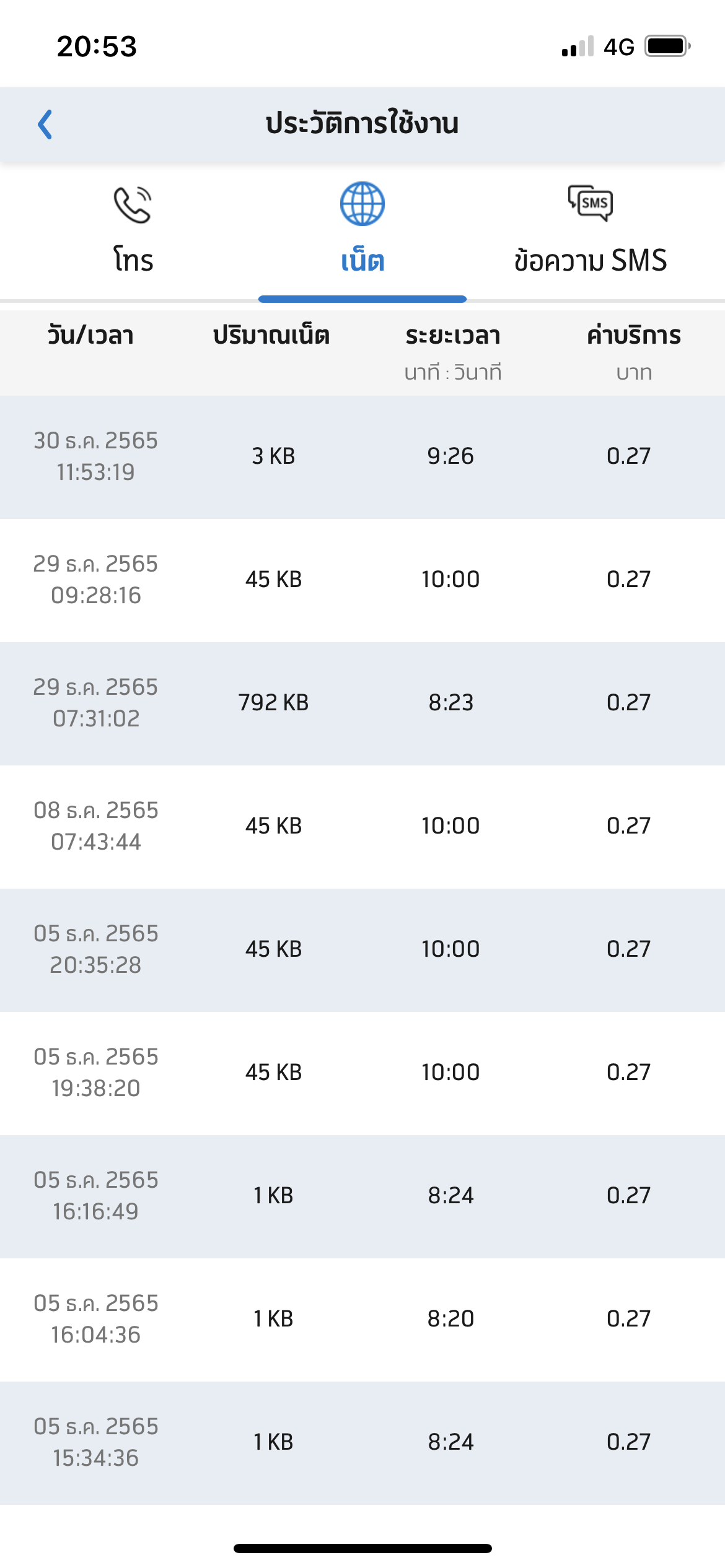Tap the 20:53 status bar clock
Screen dimensions: 725x1568
pos(97,46)
